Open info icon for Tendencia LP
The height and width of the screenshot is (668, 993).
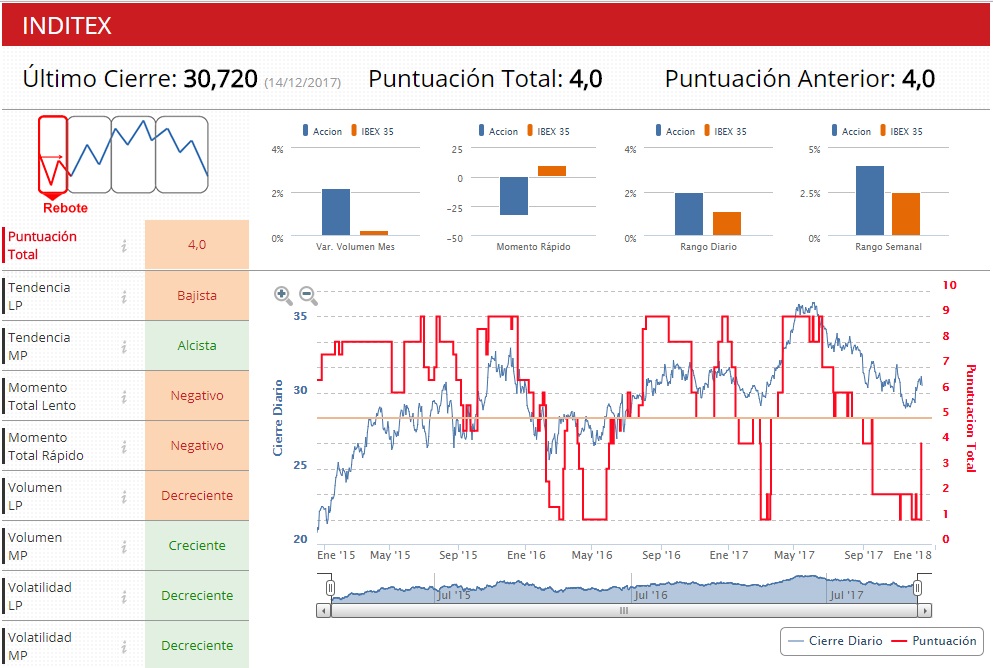point(124,296)
